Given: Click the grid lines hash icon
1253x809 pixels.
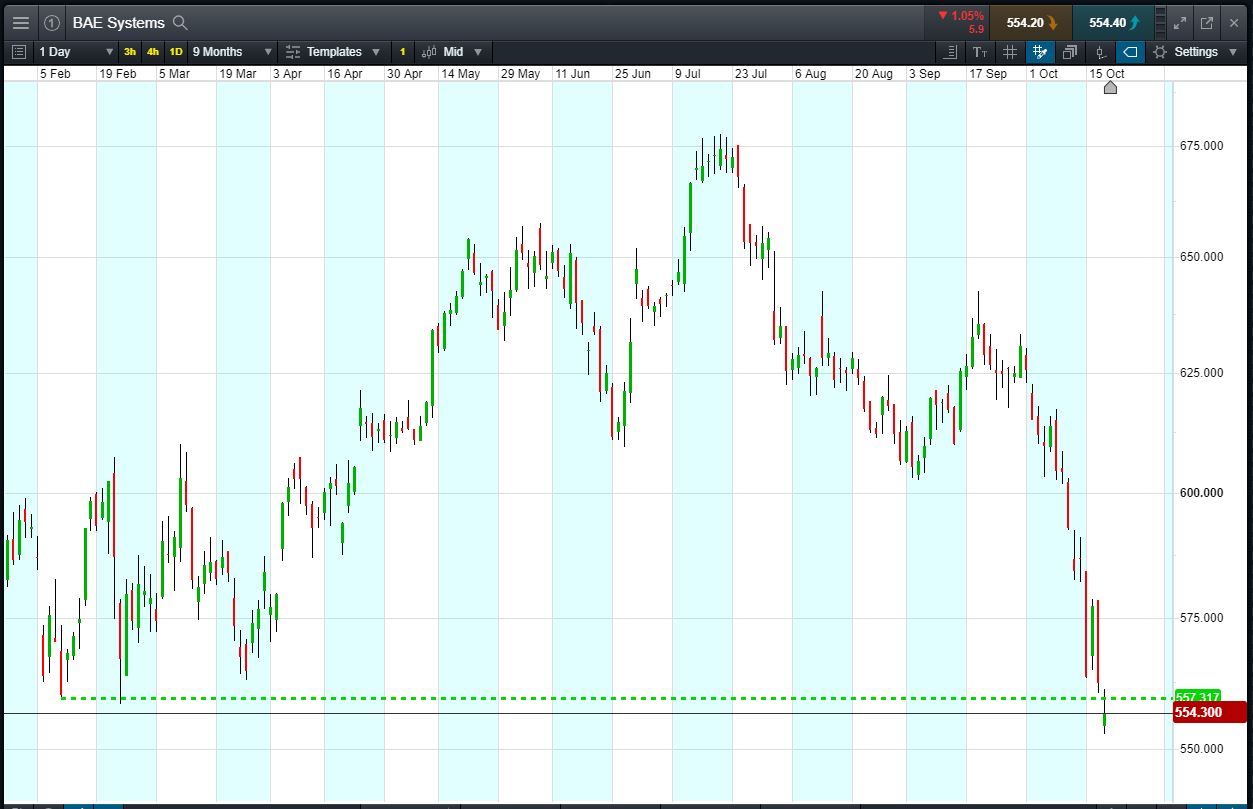Looking at the screenshot, I should coord(1010,52).
